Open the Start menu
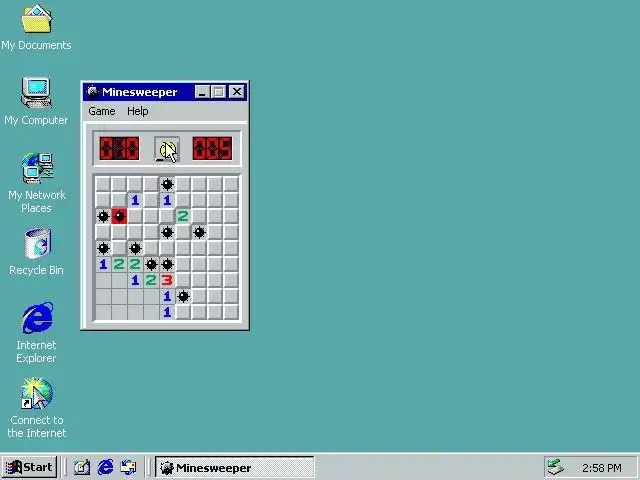 click(x=29, y=467)
